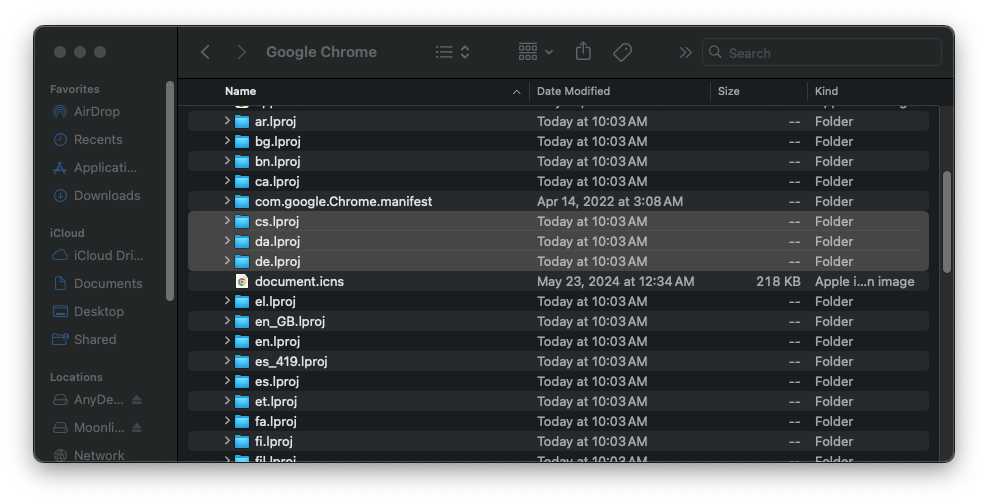Sort by the Size column header
This screenshot has width=988, height=504.
(728, 91)
